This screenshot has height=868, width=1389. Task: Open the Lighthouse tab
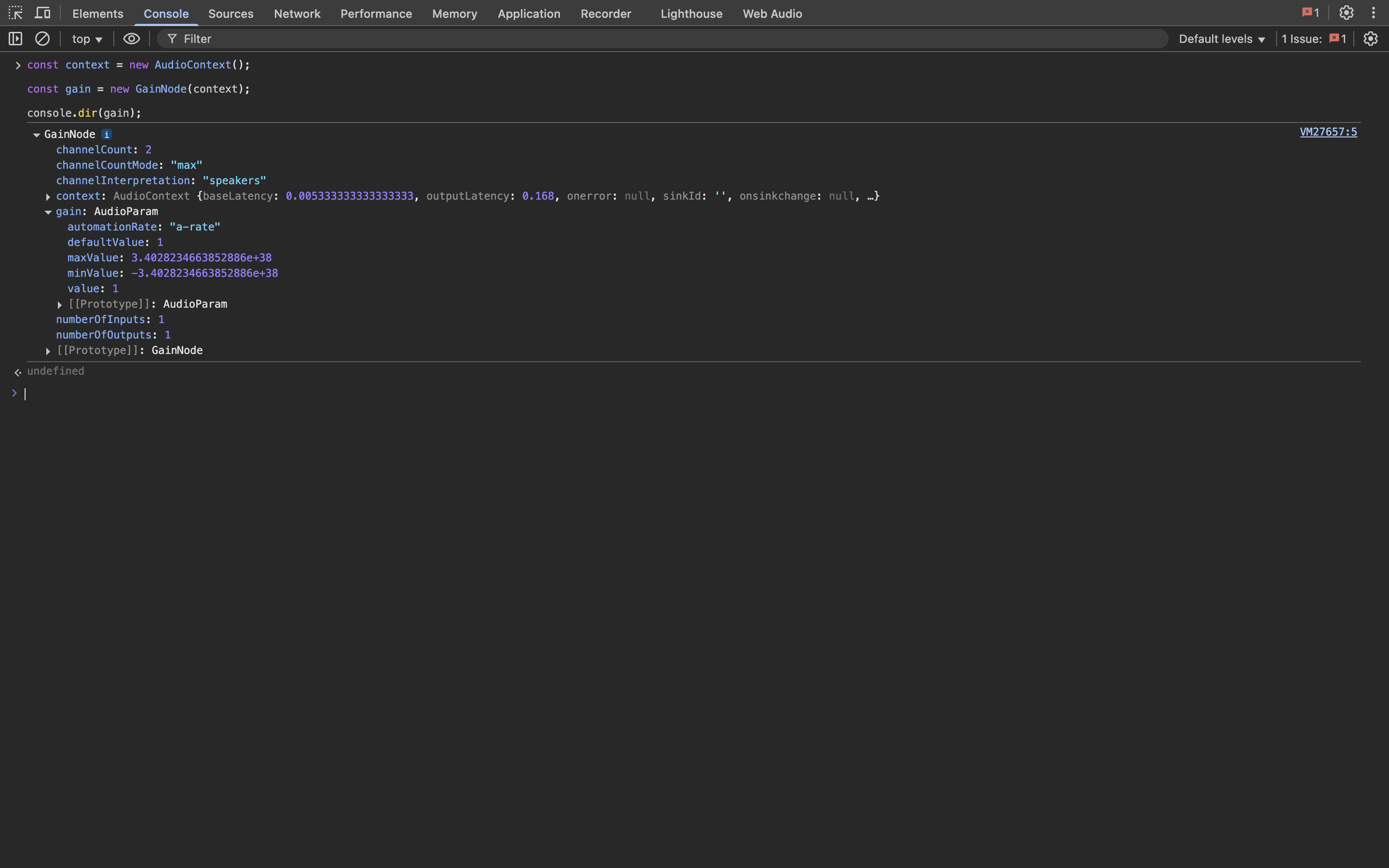(x=691, y=13)
